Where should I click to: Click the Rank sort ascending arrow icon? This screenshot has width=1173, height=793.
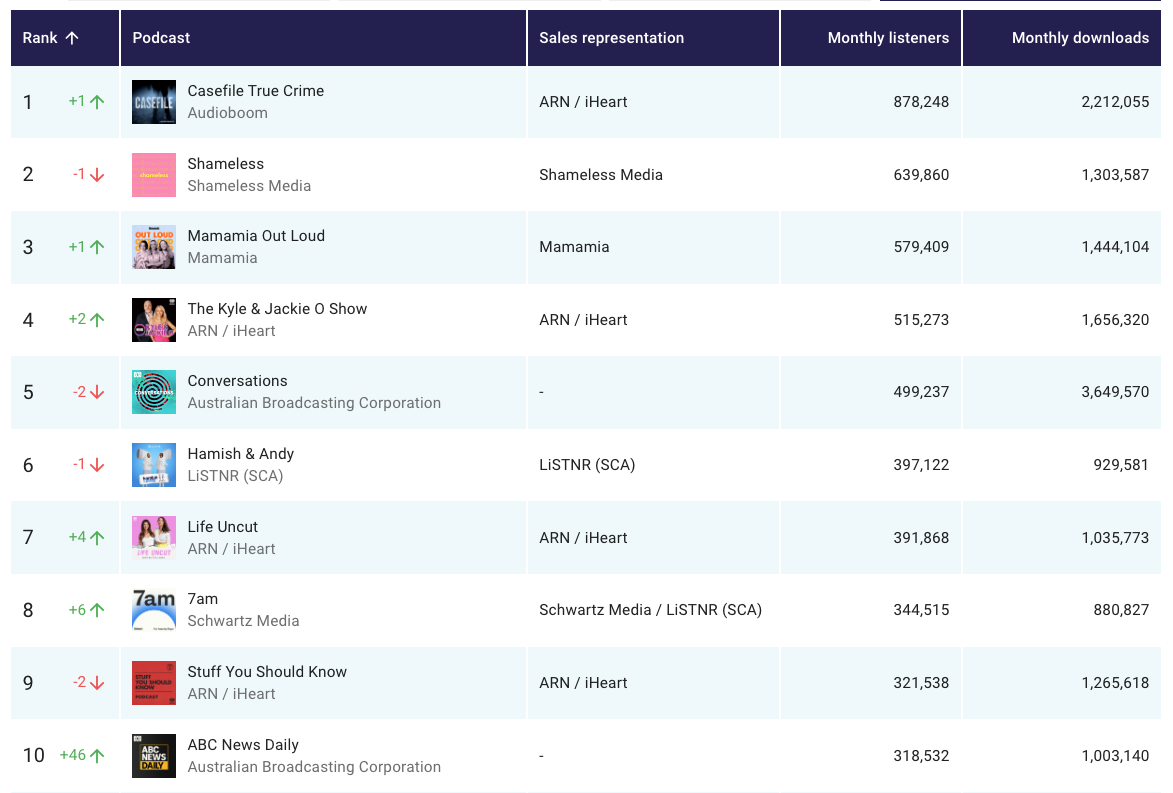(x=72, y=38)
